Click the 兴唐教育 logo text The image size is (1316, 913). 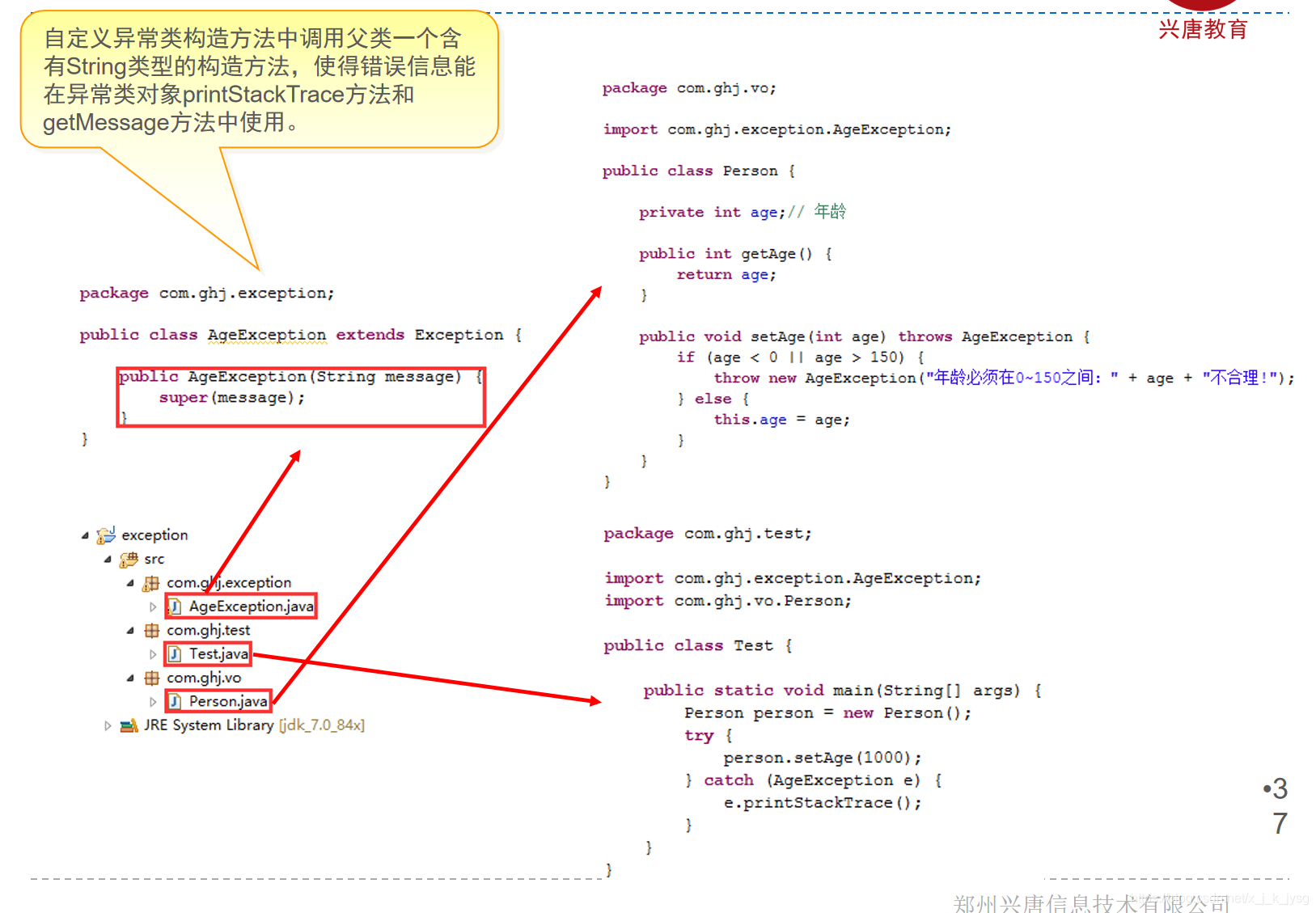pyautogui.click(x=1203, y=30)
